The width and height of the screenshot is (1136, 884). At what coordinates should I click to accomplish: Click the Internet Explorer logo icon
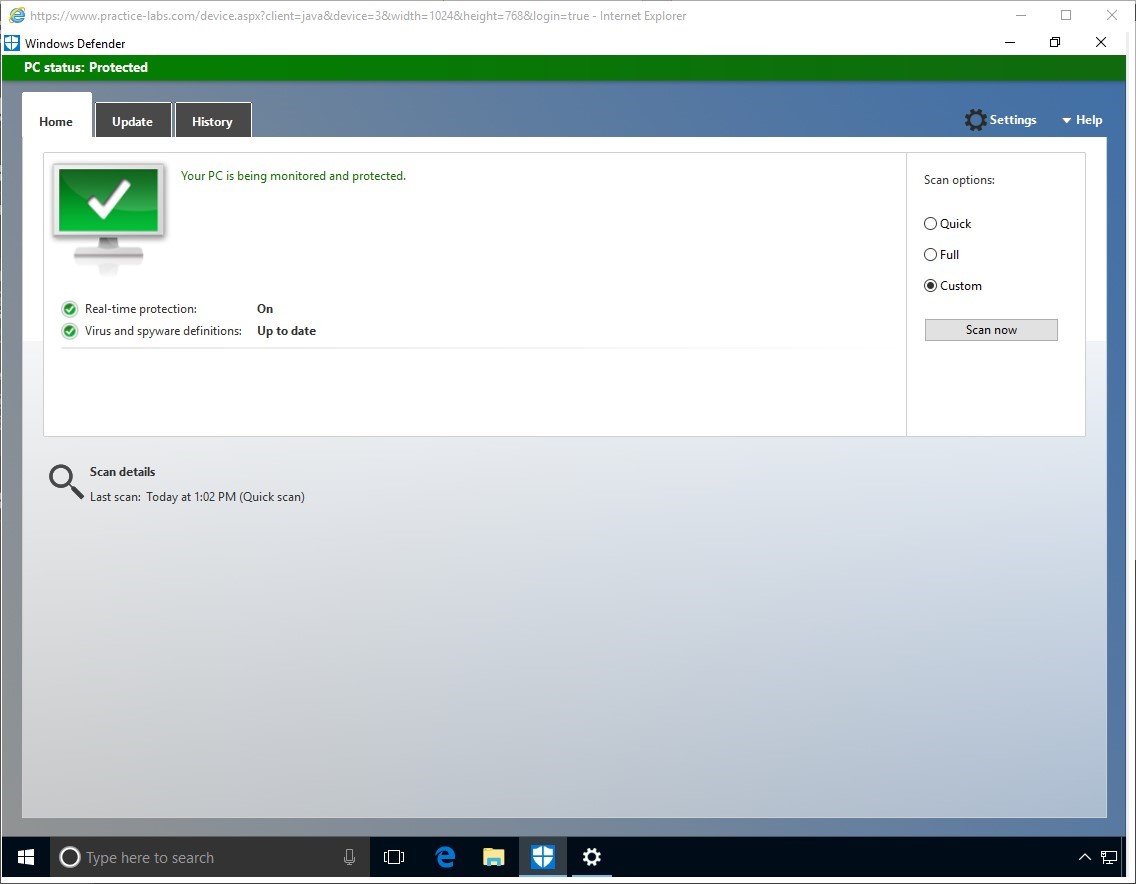tap(17, 15)
